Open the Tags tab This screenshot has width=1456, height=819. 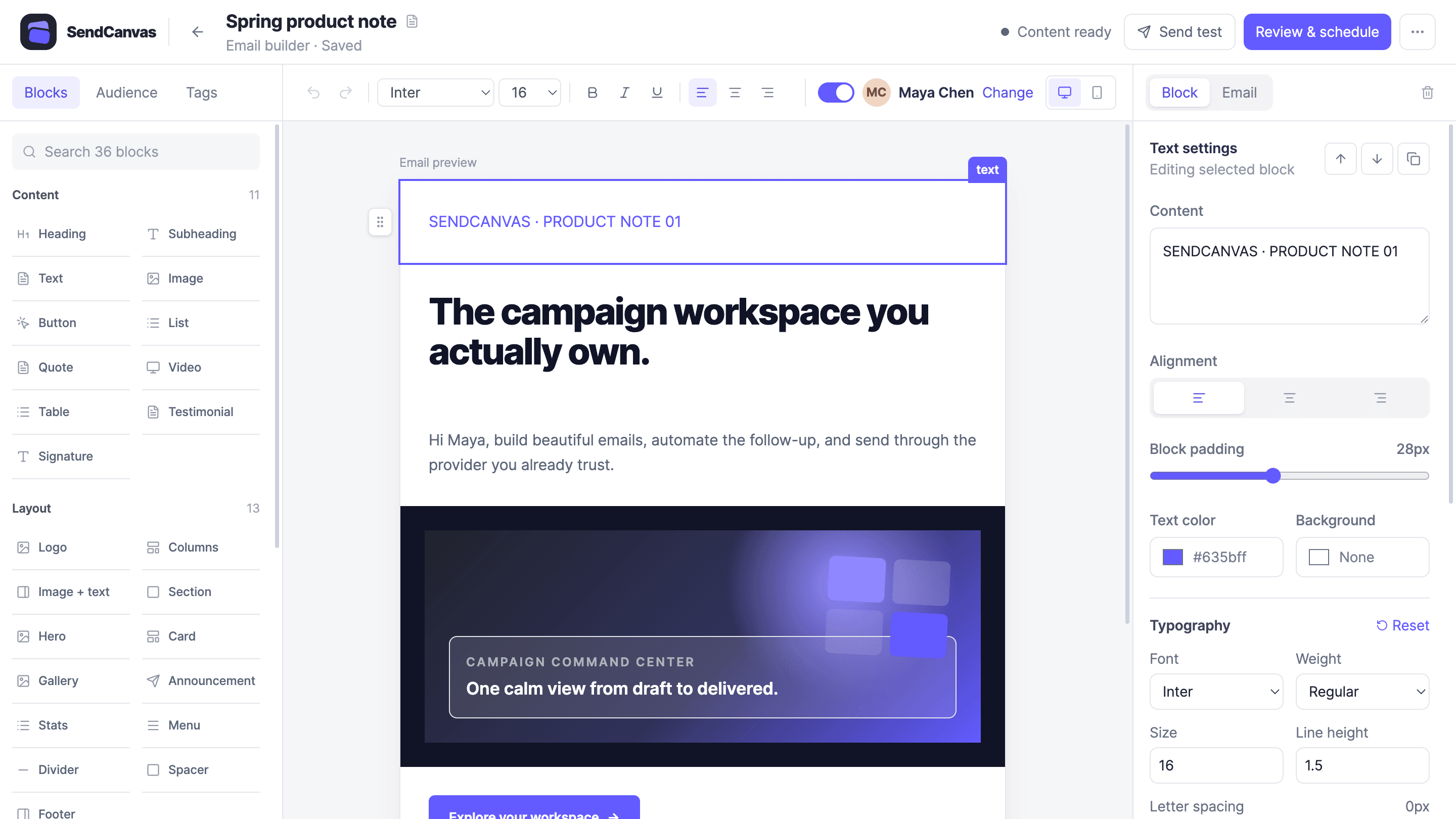point(202,92)
